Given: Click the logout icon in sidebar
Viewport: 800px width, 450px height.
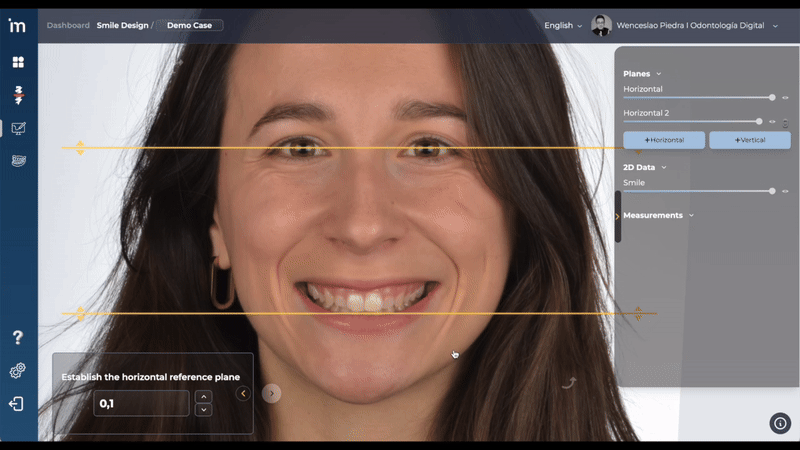Looking at the screenshot, I should pos(17,404).
